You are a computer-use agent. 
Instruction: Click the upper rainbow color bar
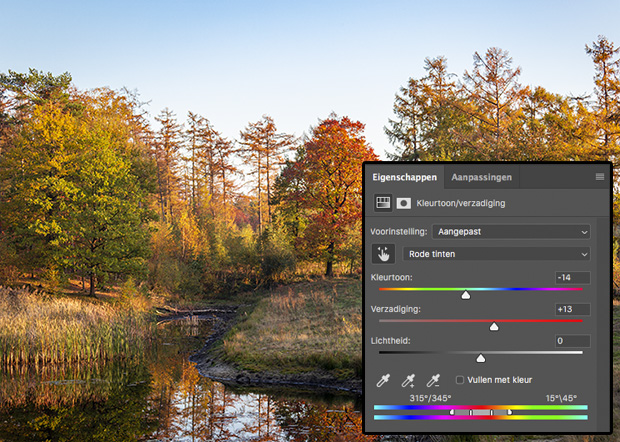[480, 407]
